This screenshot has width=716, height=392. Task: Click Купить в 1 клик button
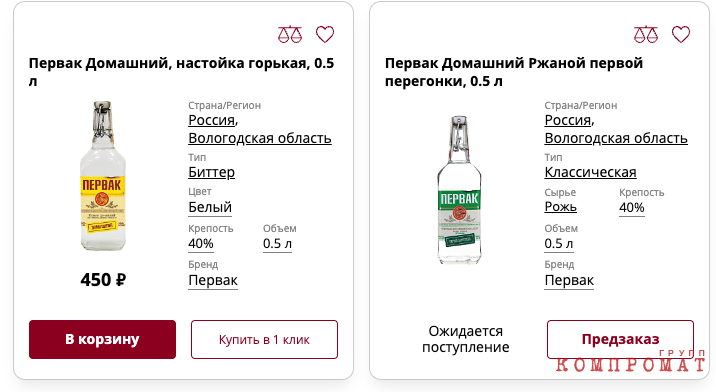264,339
